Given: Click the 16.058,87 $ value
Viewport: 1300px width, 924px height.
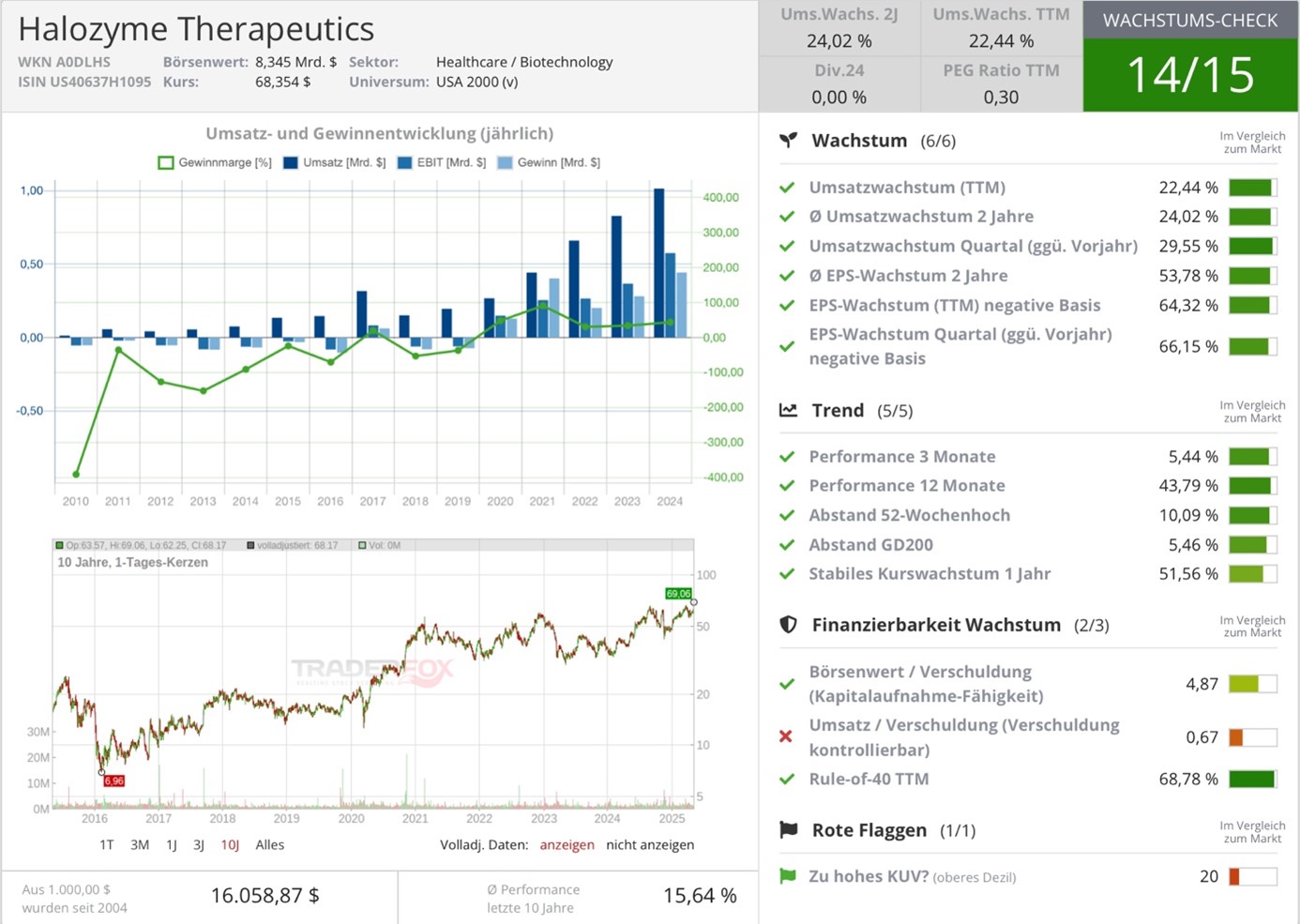Looking at the screenshot, I should (x=265, y=896).
